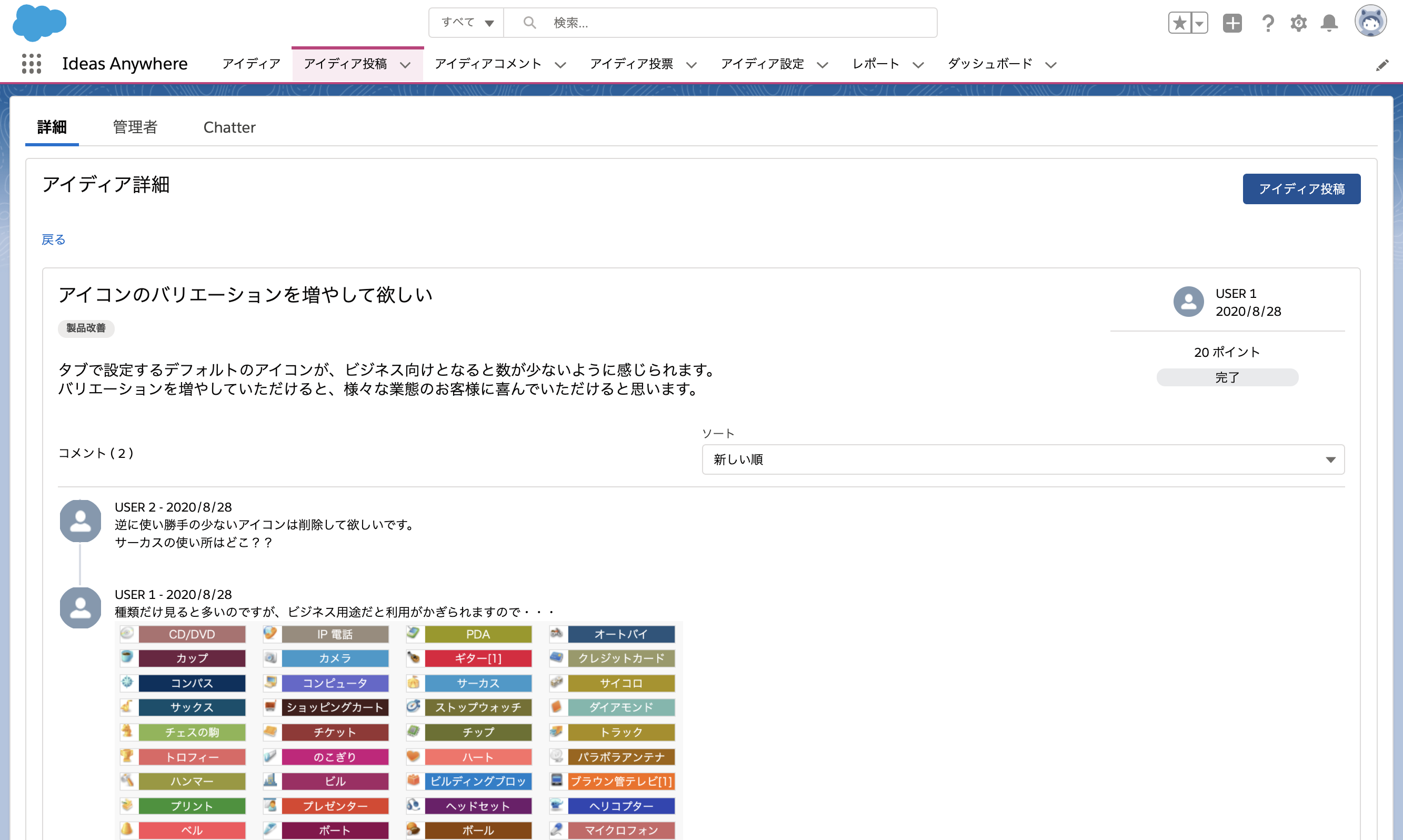Switch to the 詳細 tab
This screenshot has width=1403, height=840.
(x=52, y=127)
